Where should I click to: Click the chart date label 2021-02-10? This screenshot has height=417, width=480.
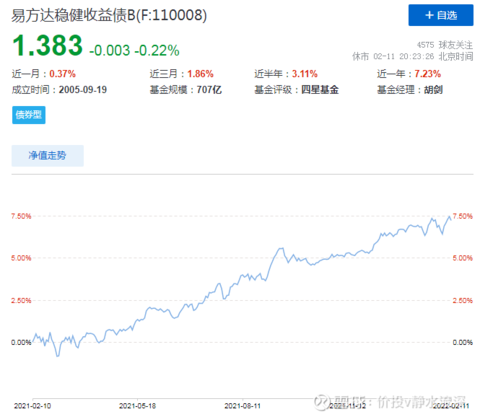click(x=32, y=406)
